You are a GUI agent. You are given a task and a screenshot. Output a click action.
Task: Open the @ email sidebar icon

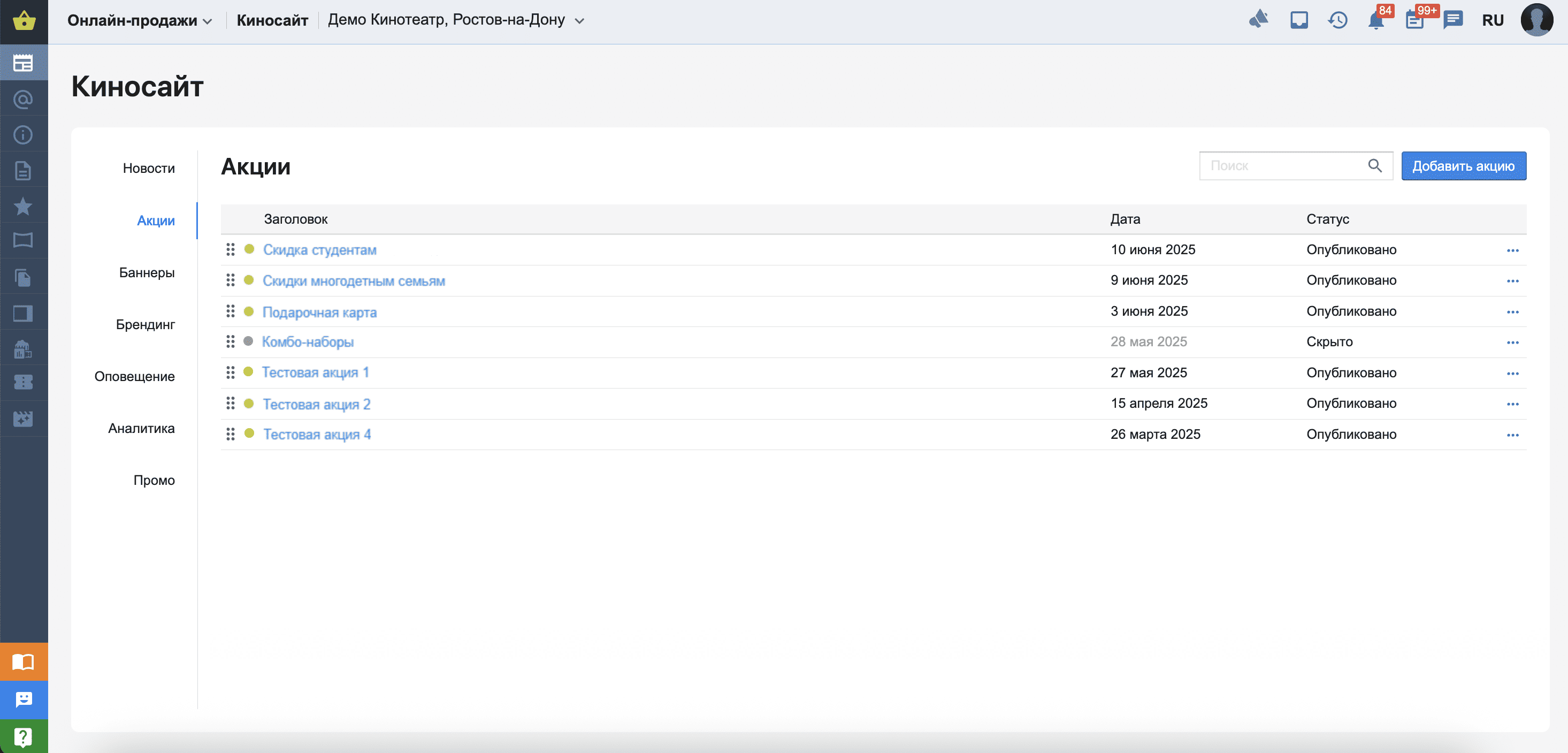click(x=23, y=99)
